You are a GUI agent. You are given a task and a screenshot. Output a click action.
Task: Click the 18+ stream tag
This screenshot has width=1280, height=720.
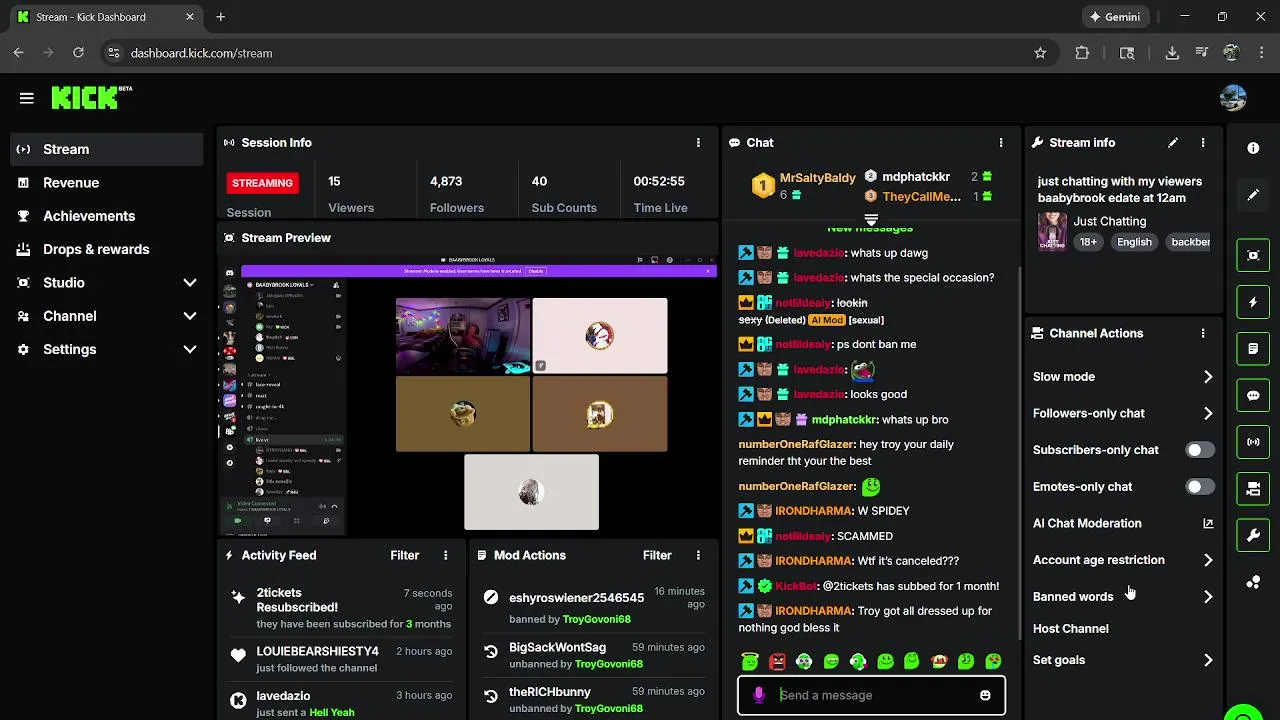[1087, 242]
